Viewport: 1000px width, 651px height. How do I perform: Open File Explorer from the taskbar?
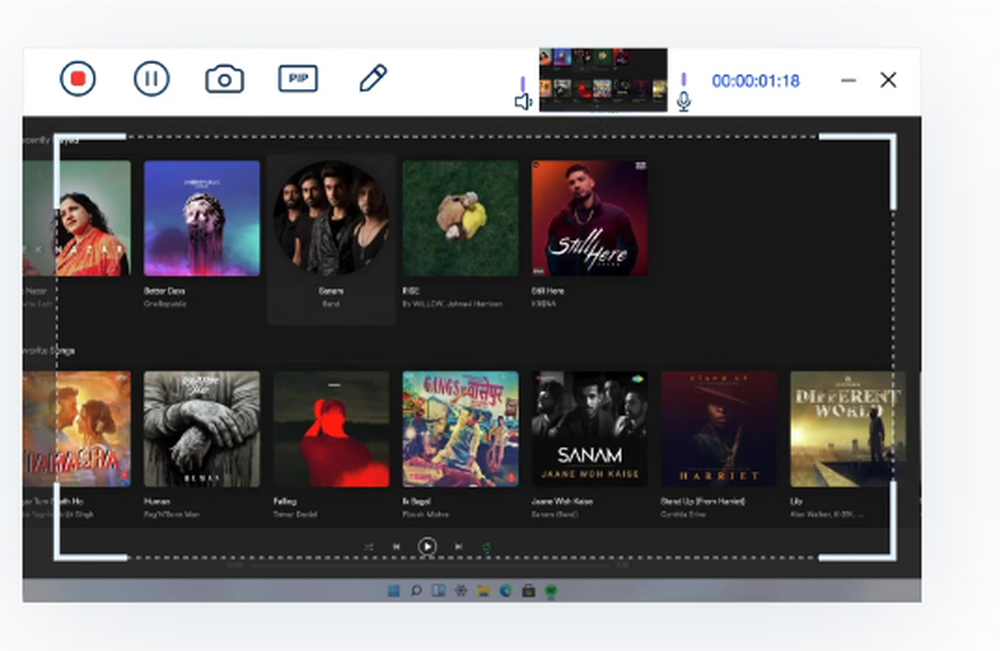483,591
